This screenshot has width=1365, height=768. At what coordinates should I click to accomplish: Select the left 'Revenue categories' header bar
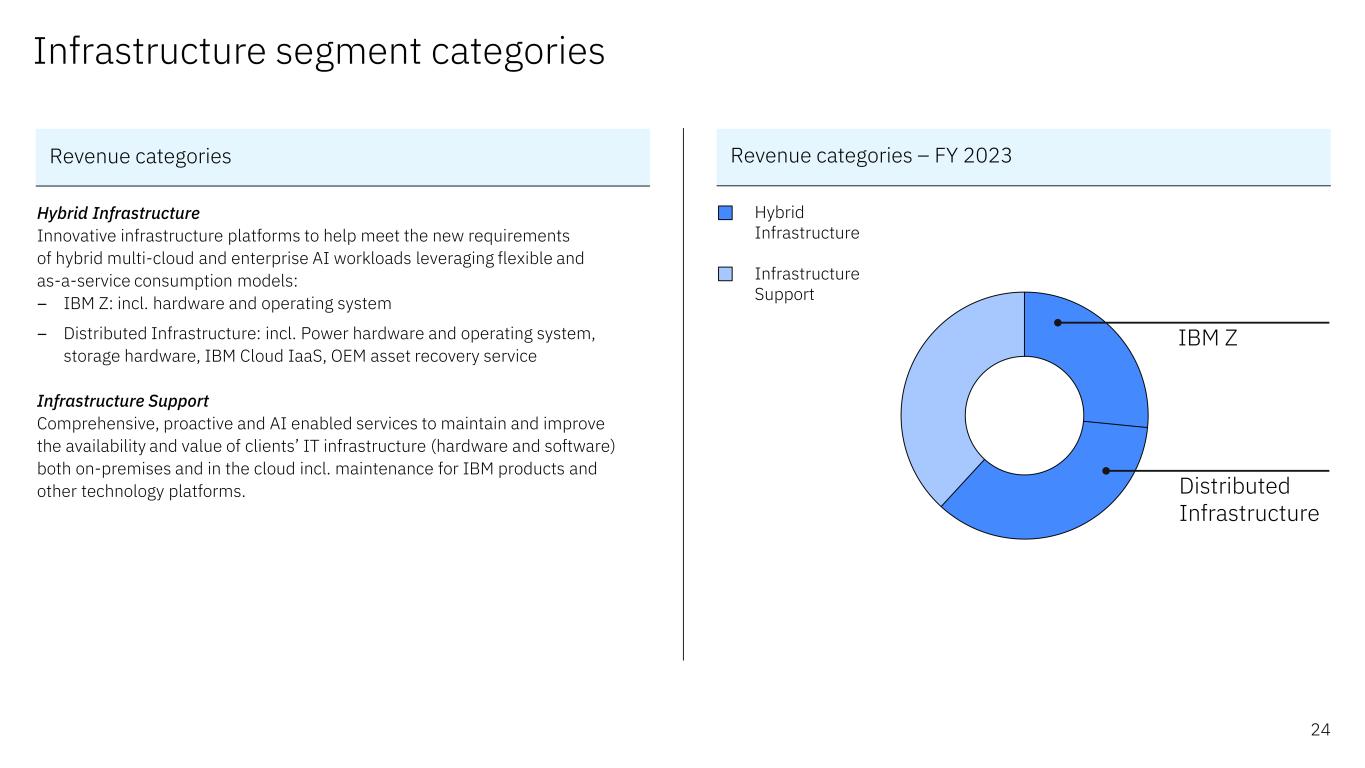342,157
